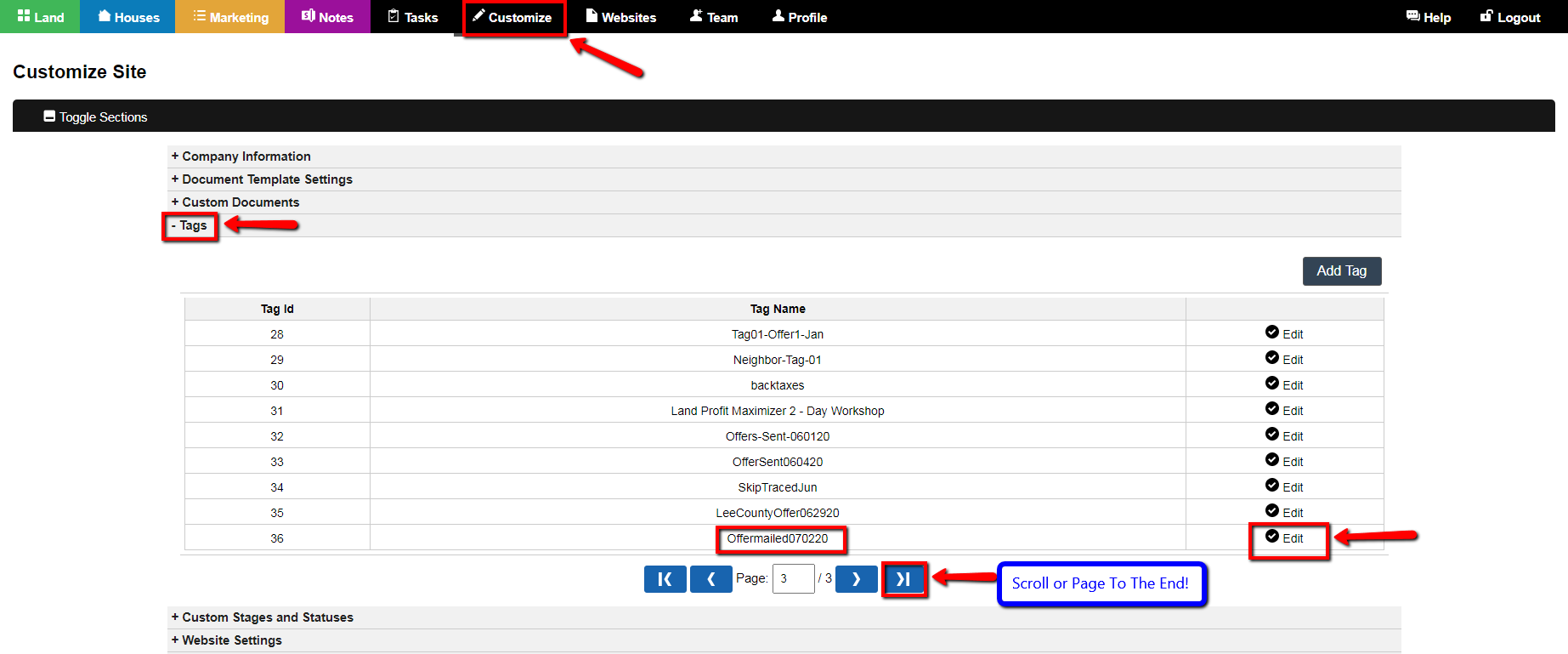Screen dimensions: 1568x654
Task: Select the tag name Offers-Sent-060120
Action: tap(778, 436)
